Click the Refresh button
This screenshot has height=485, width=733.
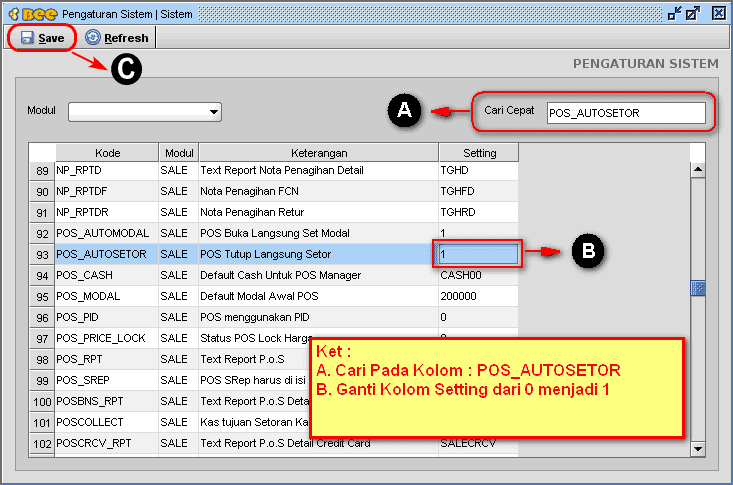pyautogui.click(x=117, y=38)
